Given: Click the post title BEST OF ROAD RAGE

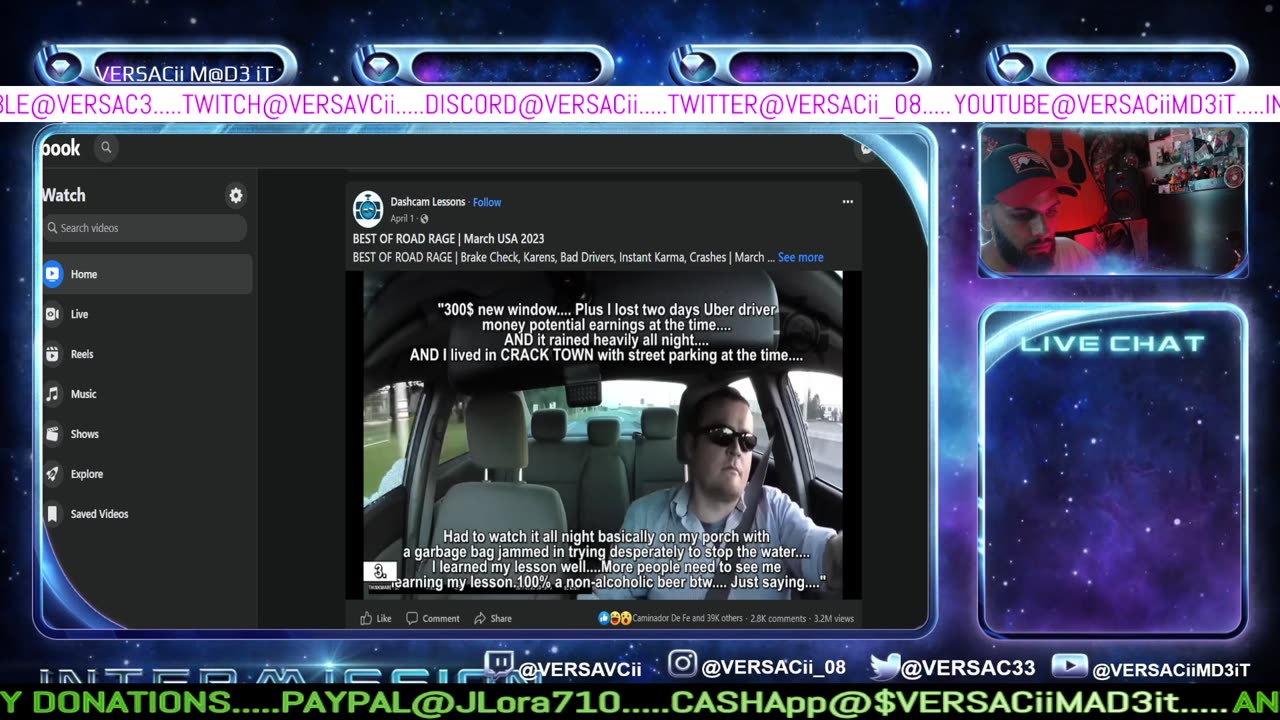Looking at the screenshot, I should 448,239.
